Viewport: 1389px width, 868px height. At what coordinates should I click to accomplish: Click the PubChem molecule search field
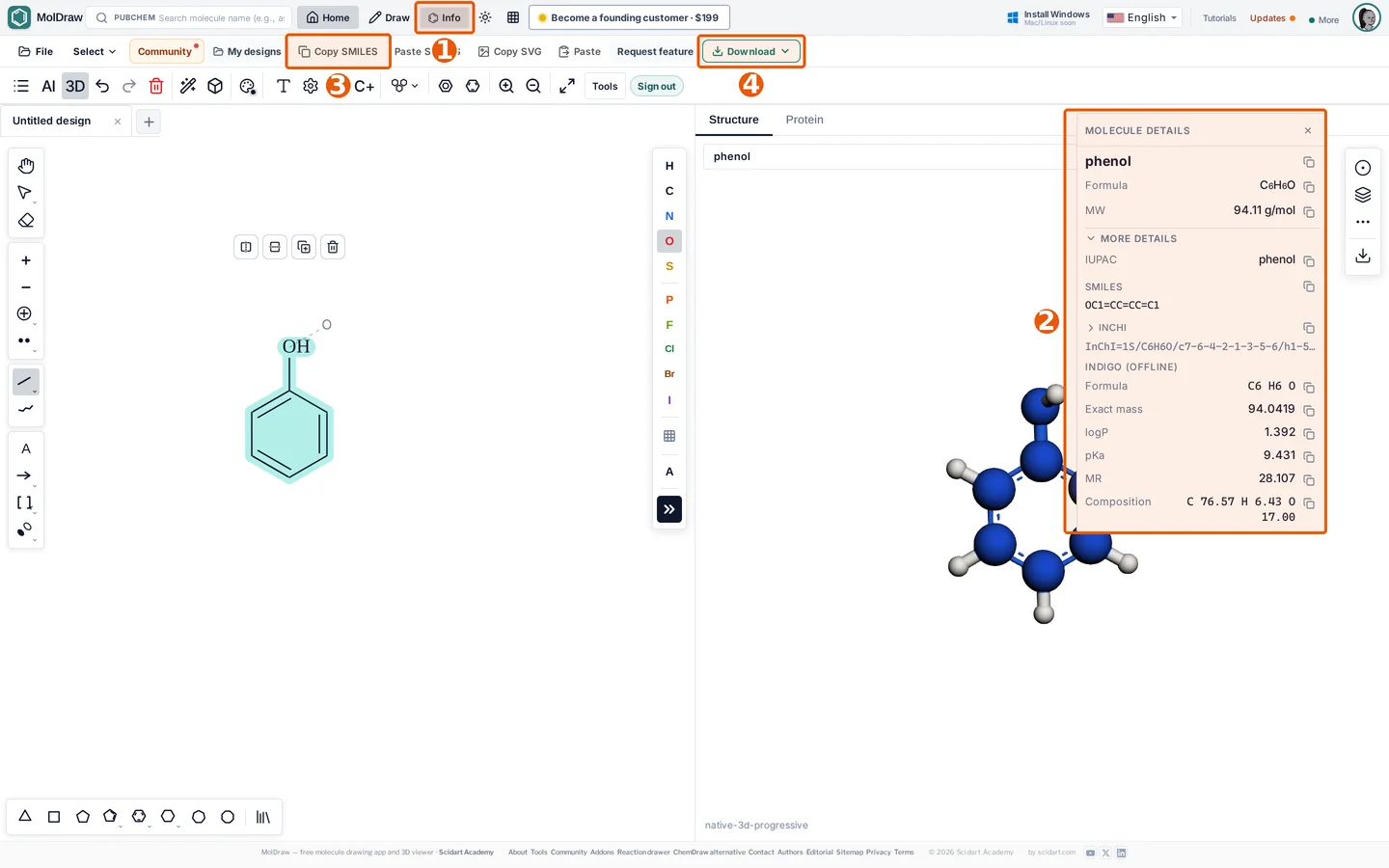[190, 17]
